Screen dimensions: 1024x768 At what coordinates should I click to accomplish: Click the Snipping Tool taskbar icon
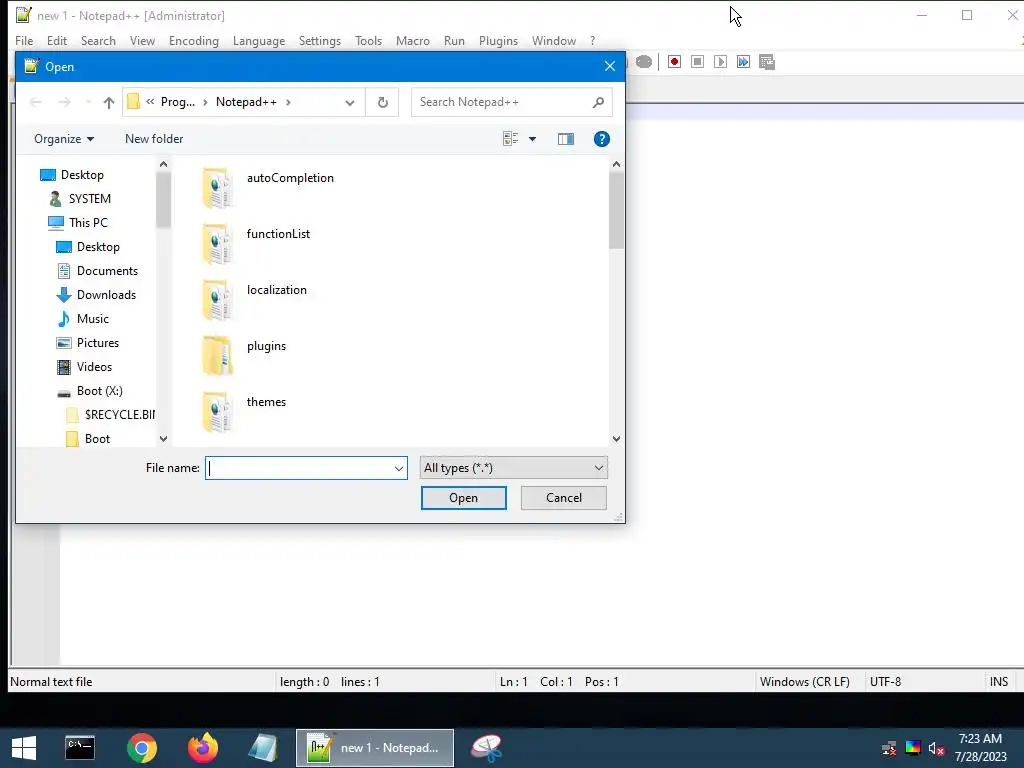(487, 748)
